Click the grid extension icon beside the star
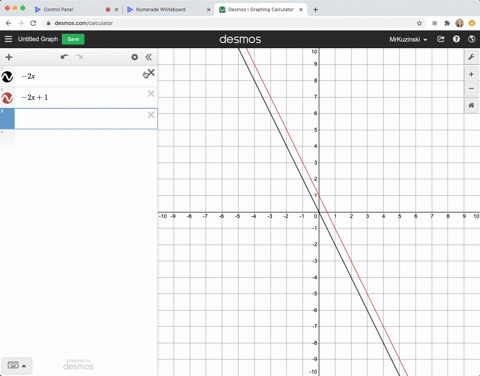 pos(434,23)
